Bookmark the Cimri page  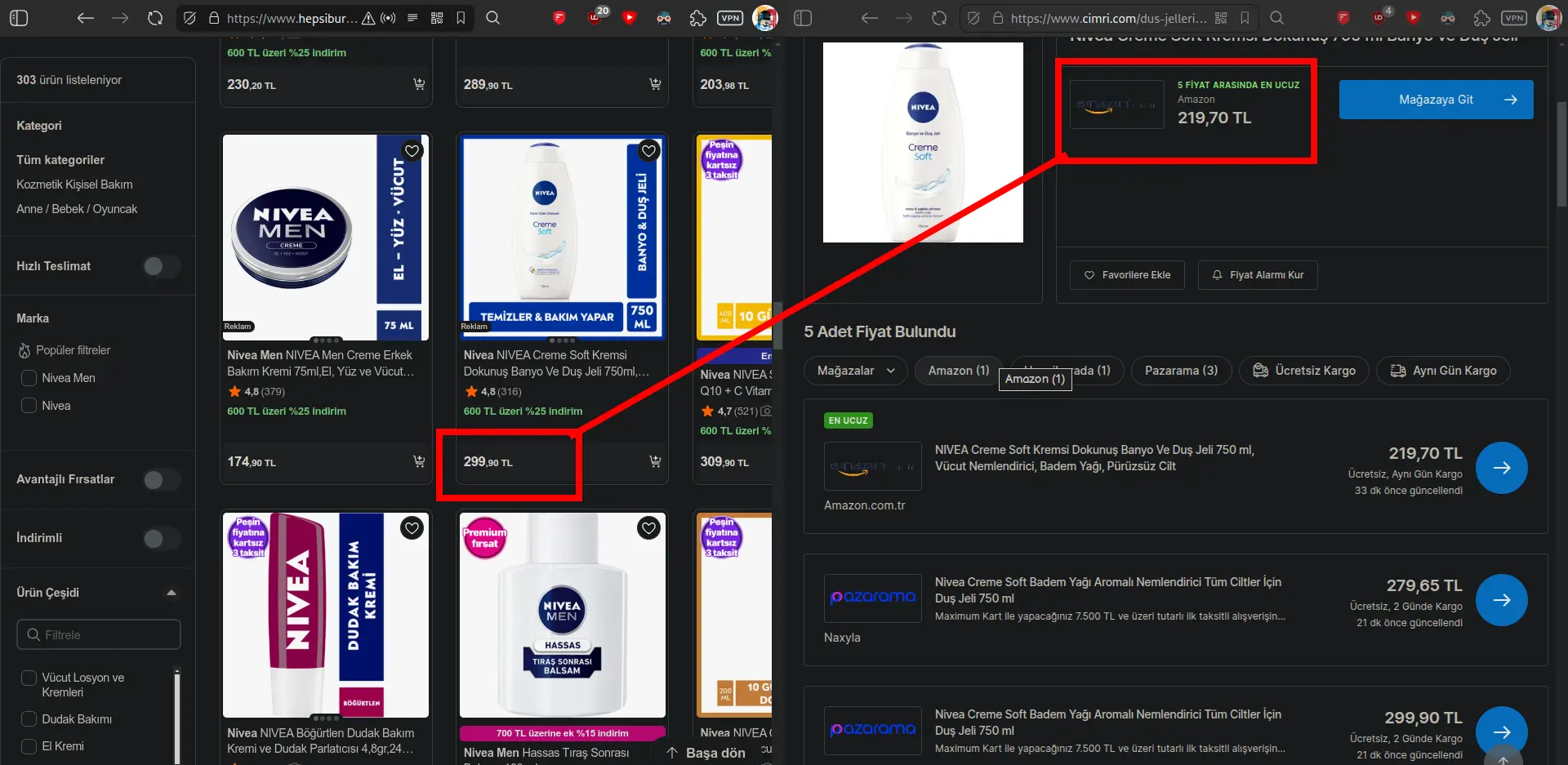pos(1245,18)
